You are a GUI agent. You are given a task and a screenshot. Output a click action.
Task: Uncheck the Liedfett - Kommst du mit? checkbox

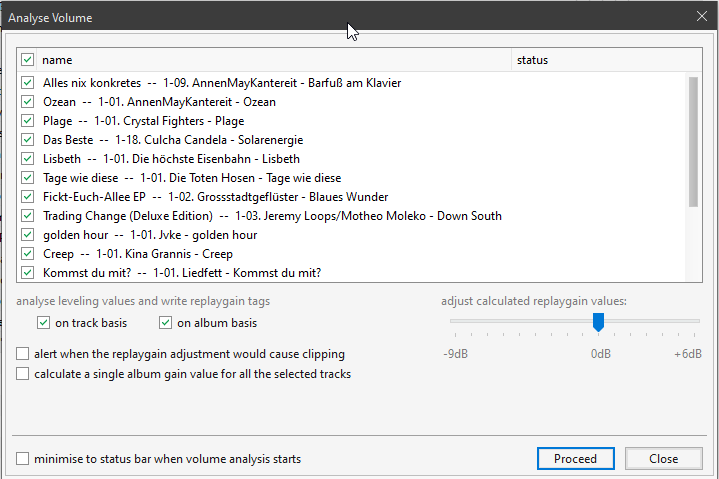[28, 273]
